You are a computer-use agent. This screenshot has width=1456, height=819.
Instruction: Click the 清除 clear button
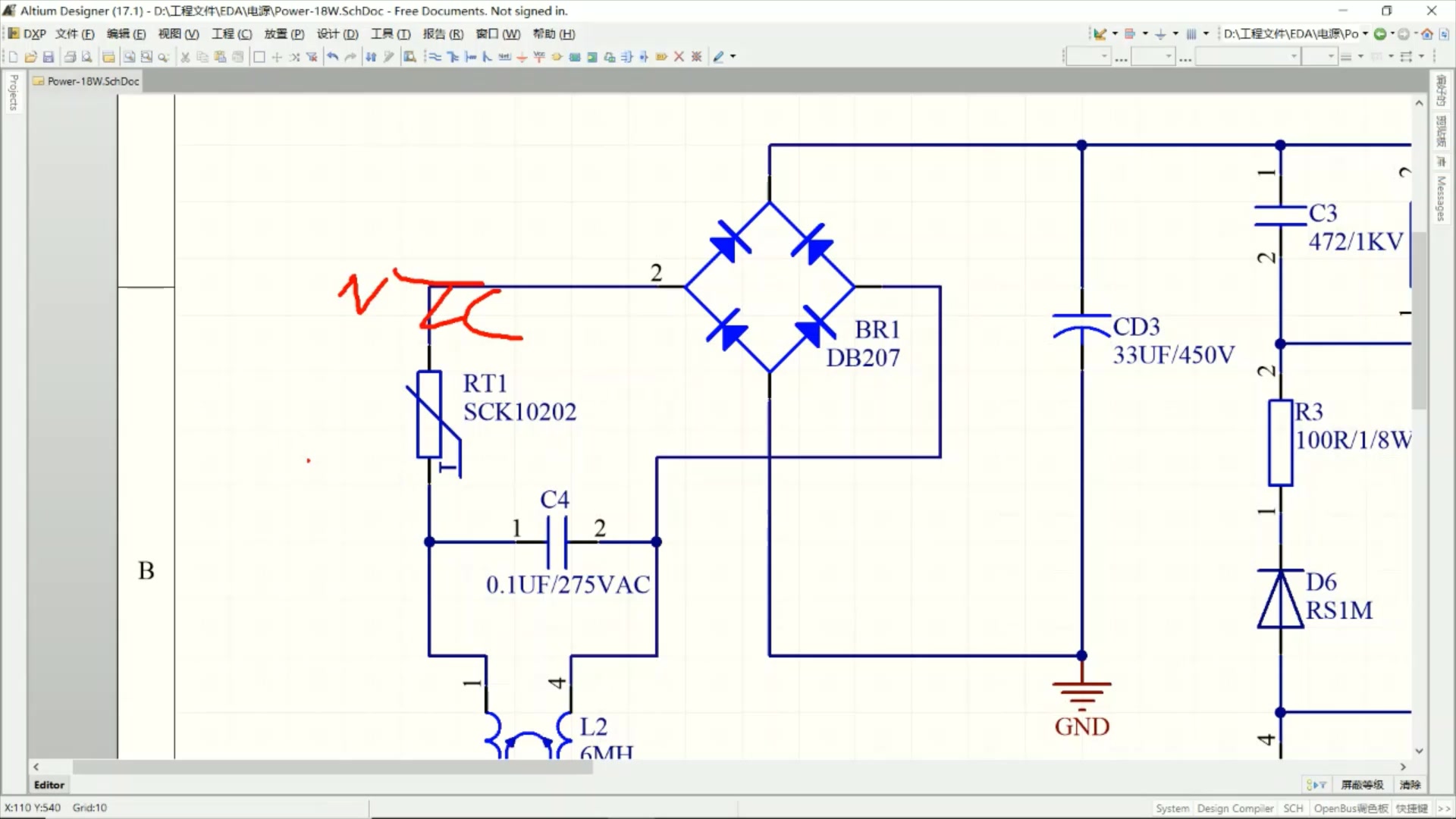1410,785
